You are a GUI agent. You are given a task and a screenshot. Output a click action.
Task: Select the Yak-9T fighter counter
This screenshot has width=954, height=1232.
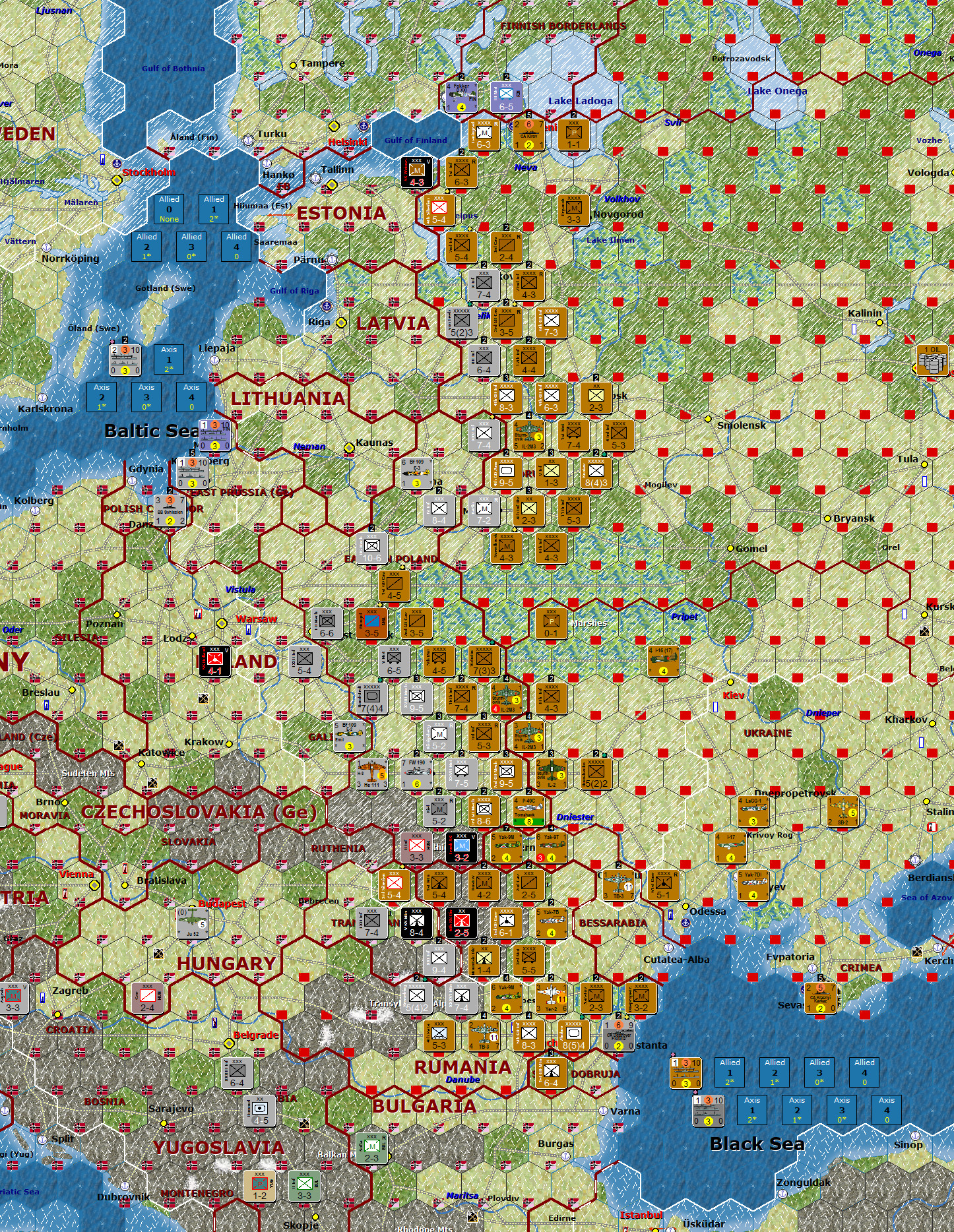click(x=551, y=848)
